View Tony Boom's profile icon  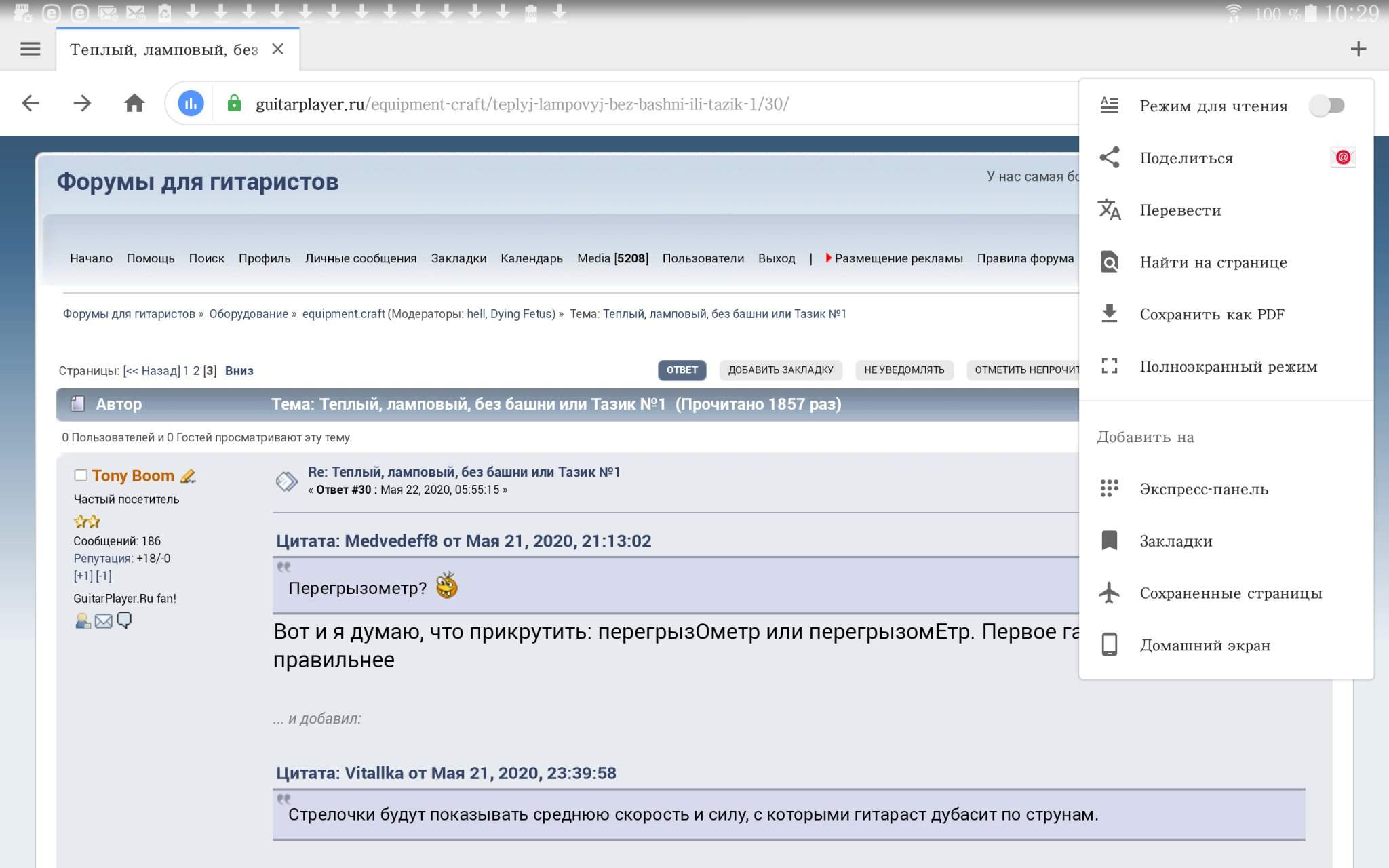(83, 621)
